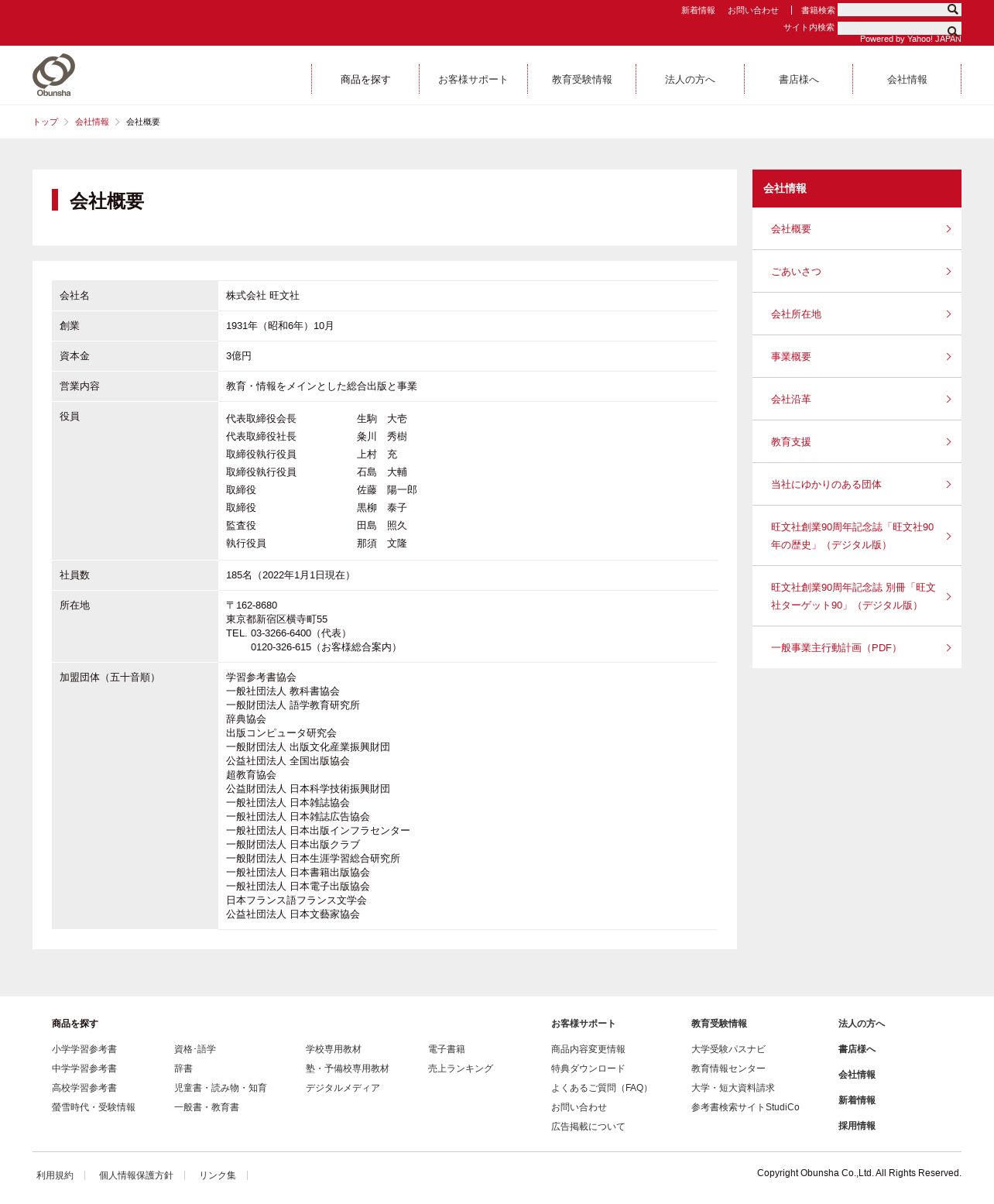This screenshot has width=994, height=1204.
Task: Open 中学学習参考書 footer link
Action: 84,1069
